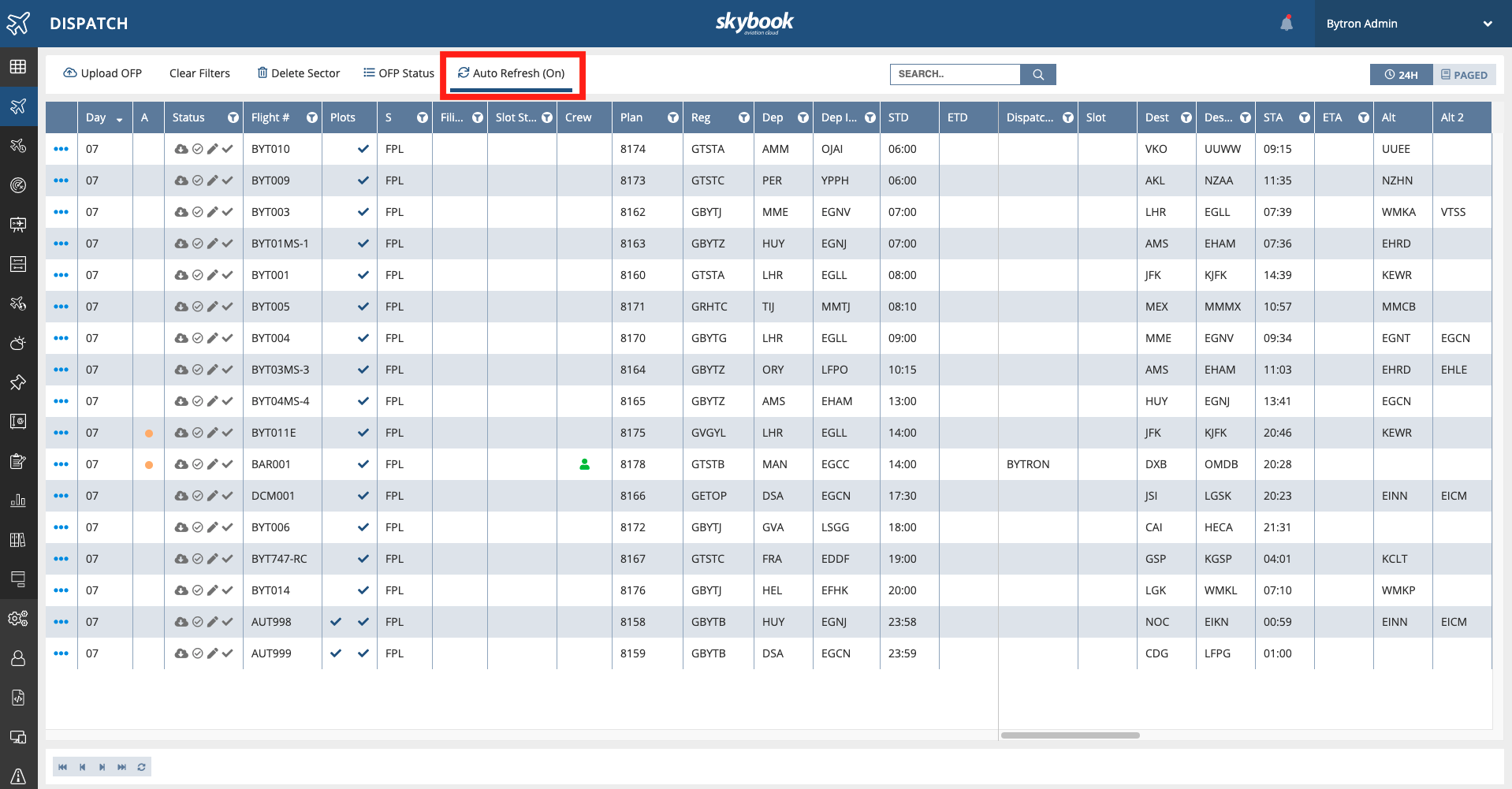Go to first page pager icon

(x=62, y=767)
